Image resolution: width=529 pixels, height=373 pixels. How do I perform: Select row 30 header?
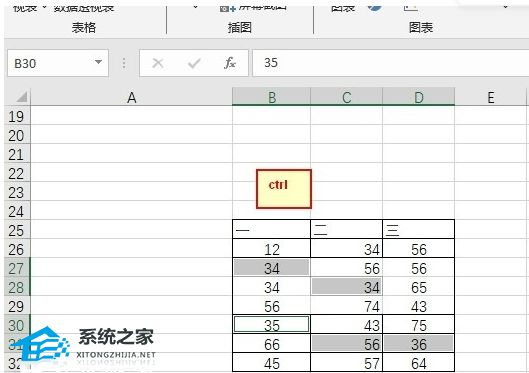(x=17, y=325)
